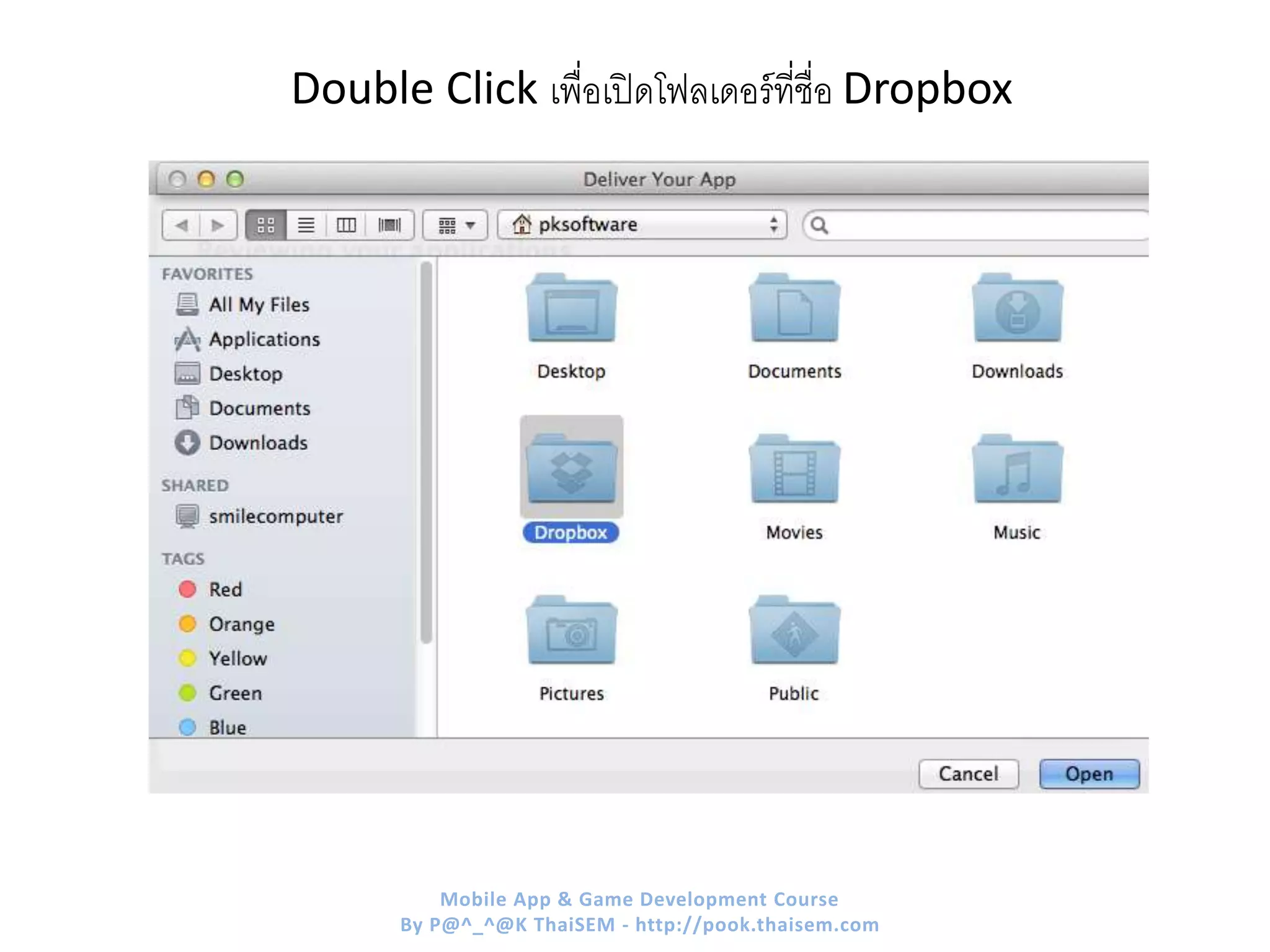The height and width of the screenshot is (952, 1270).
Task: Select the Music folder icon
Action: (x=1018, y=469)
